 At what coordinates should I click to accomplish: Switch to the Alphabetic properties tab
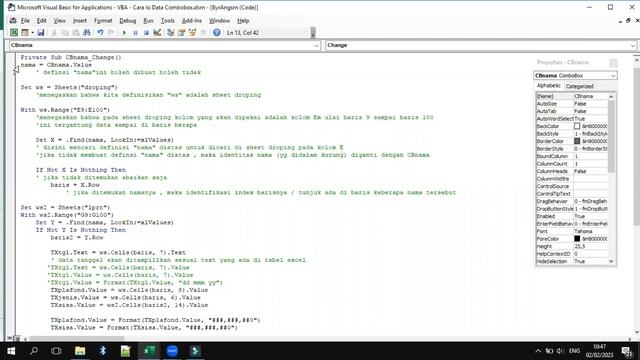coord(549,86)
